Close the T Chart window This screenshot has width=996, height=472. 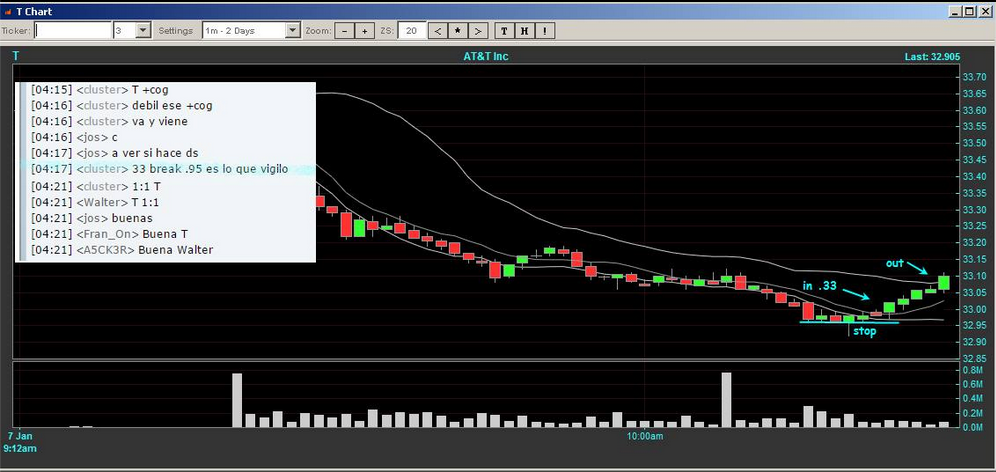tap(984, 11)
